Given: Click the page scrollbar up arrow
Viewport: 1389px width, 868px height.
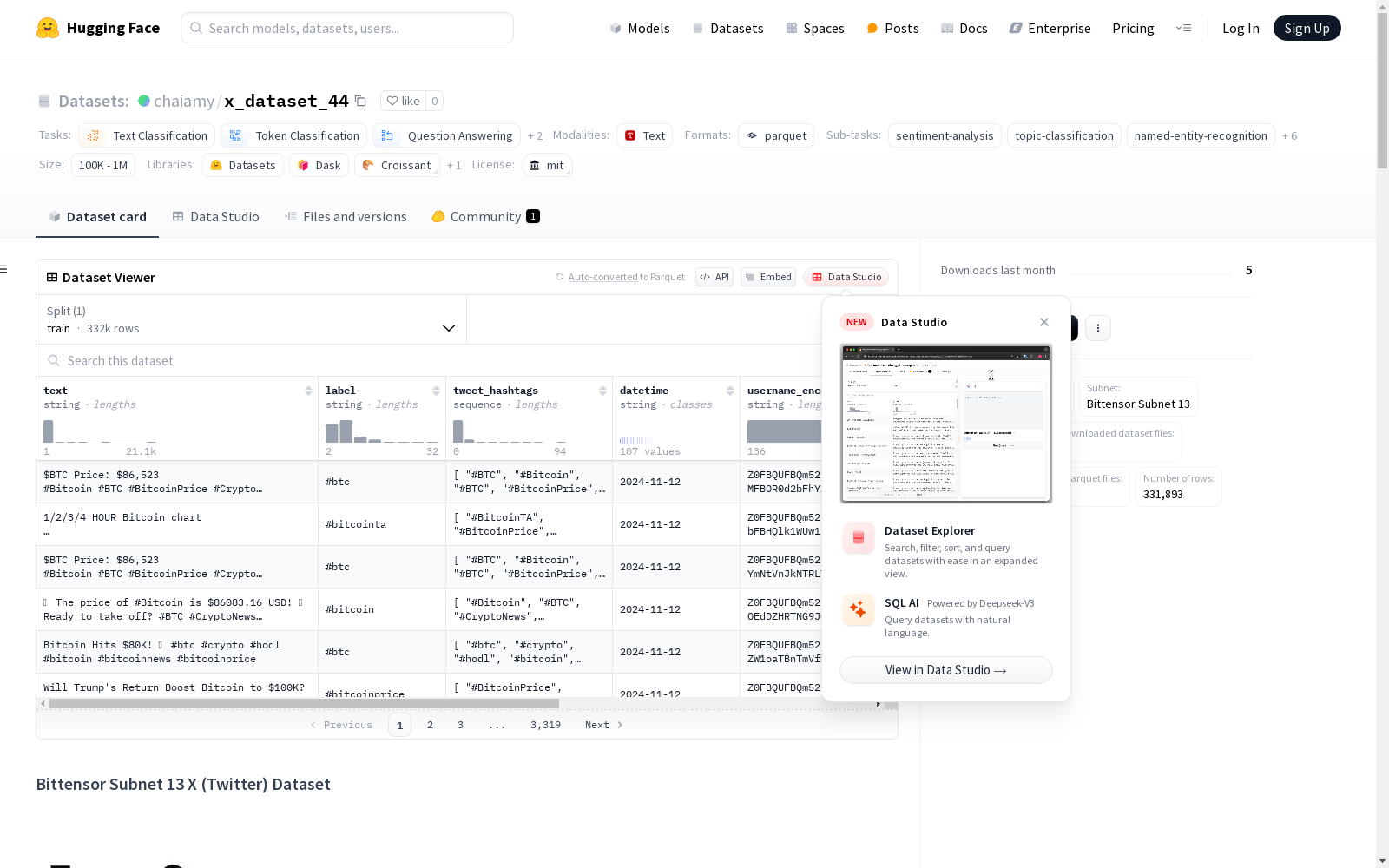Looking at the screenshot, I should pyautogui.click(x=1382, y=7).
